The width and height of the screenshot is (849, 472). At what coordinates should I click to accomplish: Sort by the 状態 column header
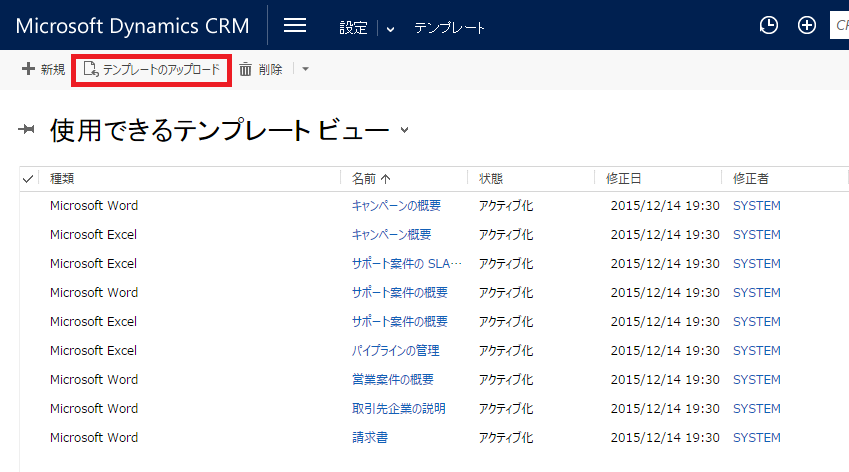[x=491, y=179]
